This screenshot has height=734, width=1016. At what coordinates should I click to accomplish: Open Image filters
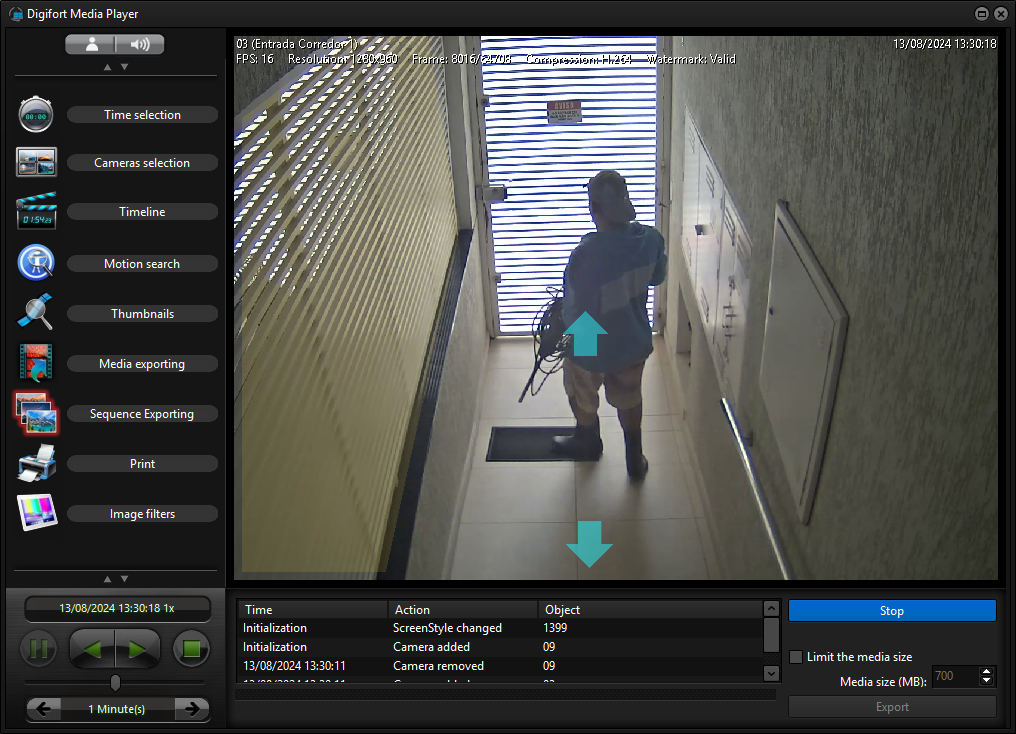[x=142, y=514]
